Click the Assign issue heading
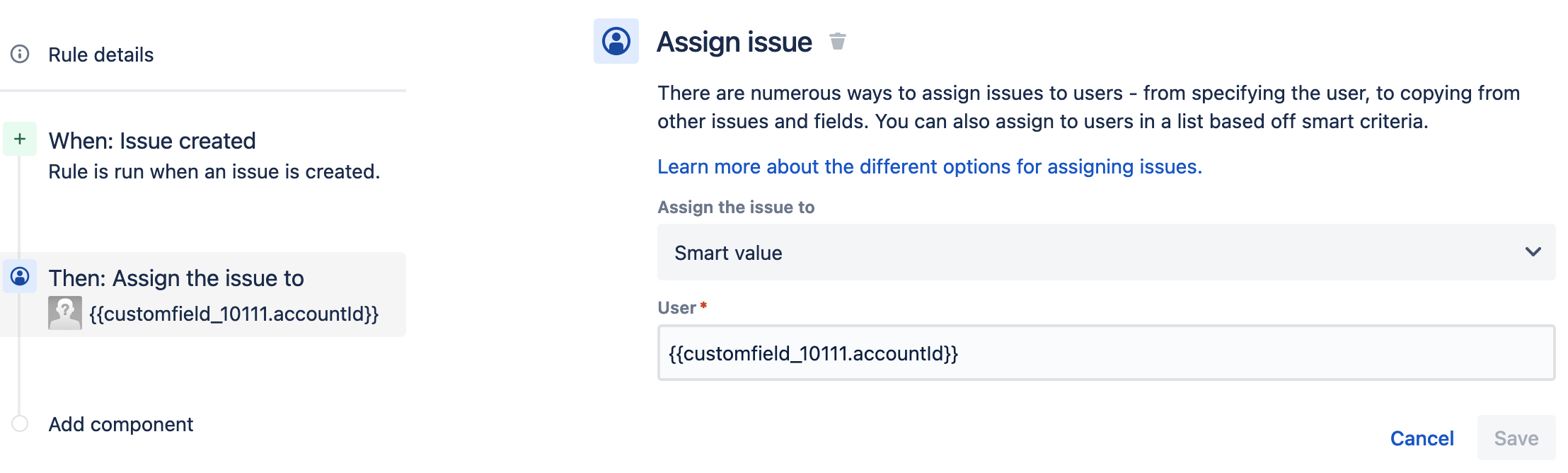The image size is (1568, 473). [x=734, y=42]
